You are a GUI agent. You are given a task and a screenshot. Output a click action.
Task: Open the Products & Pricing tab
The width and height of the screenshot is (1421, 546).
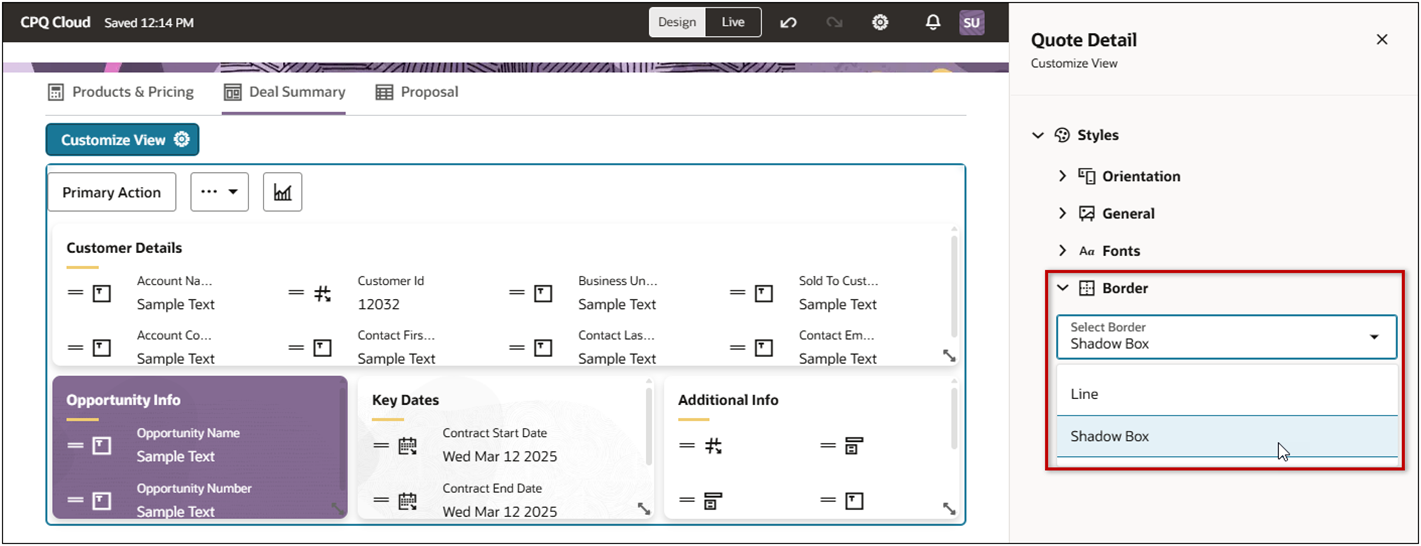coord(121,92)
